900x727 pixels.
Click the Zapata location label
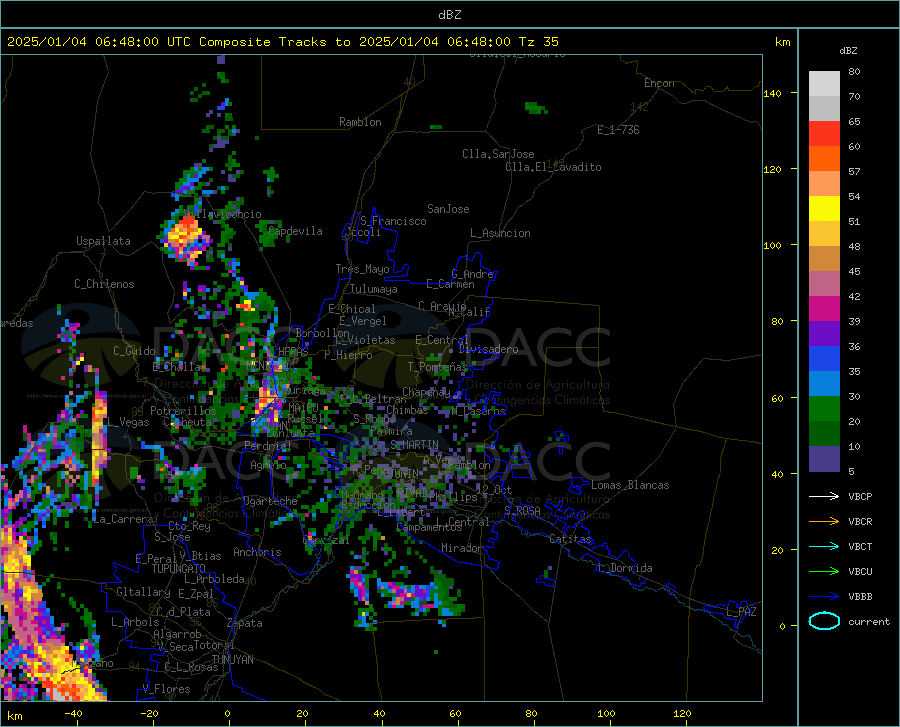pos(245,623)
